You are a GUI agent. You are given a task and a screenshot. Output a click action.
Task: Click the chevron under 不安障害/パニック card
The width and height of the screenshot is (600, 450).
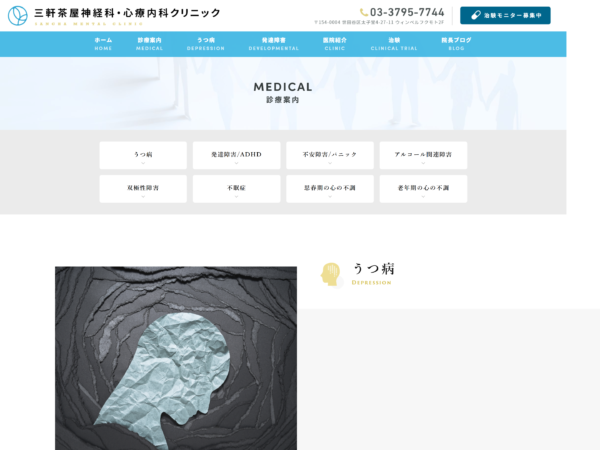330,163
